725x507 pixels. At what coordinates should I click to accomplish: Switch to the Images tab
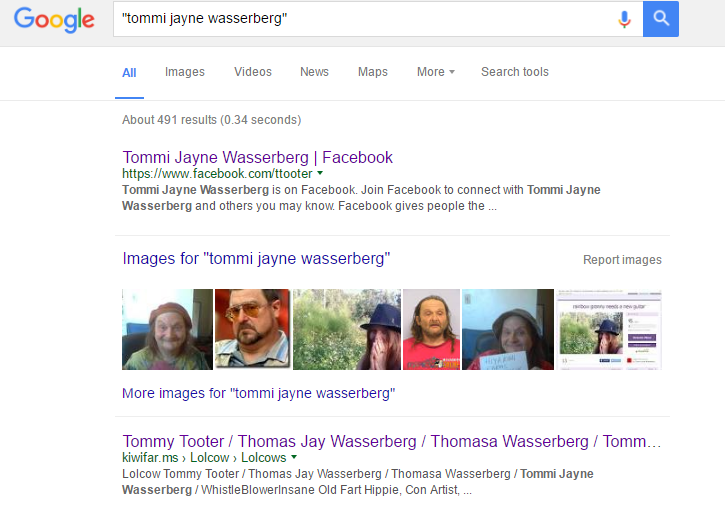tap(184, 72)
